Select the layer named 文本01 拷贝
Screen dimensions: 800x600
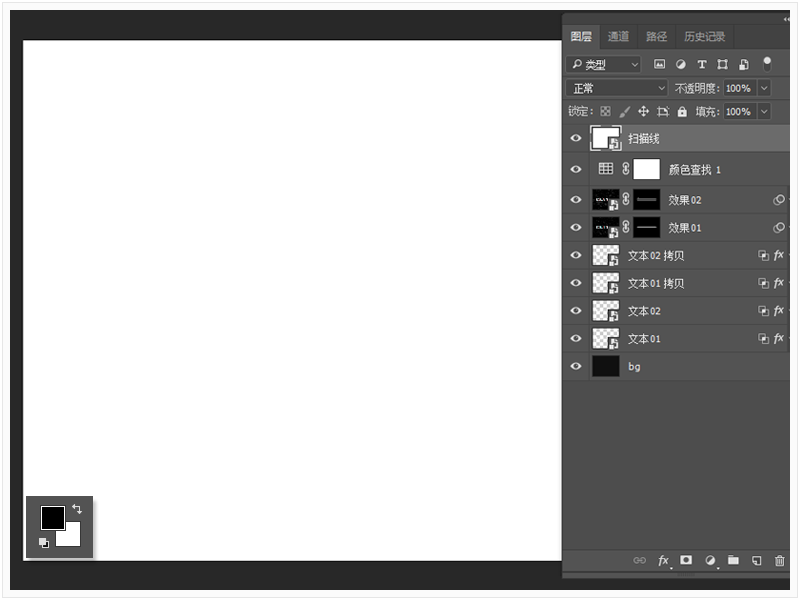tap(677, 283)
